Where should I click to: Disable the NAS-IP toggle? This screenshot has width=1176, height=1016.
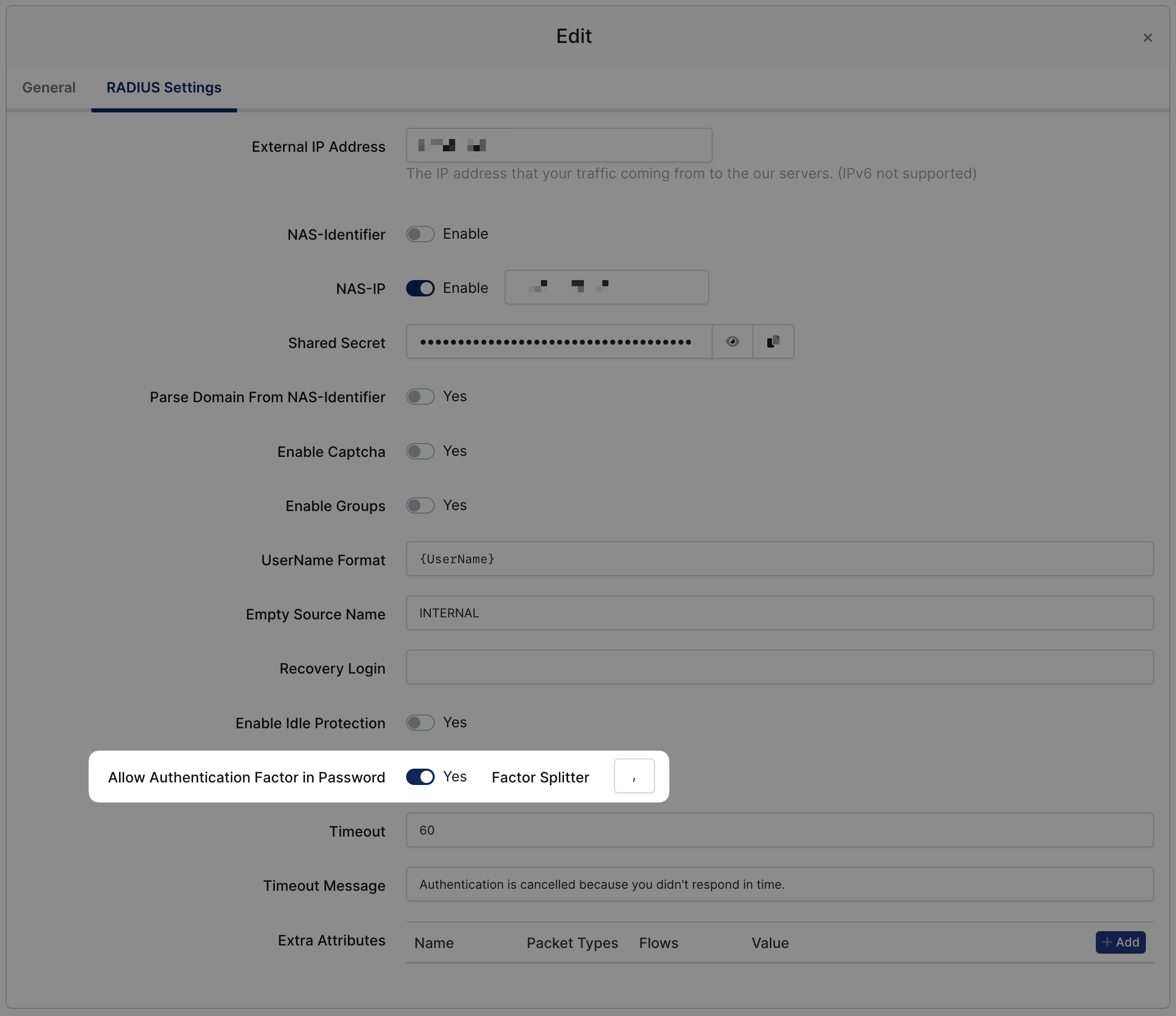coord(420,288)
